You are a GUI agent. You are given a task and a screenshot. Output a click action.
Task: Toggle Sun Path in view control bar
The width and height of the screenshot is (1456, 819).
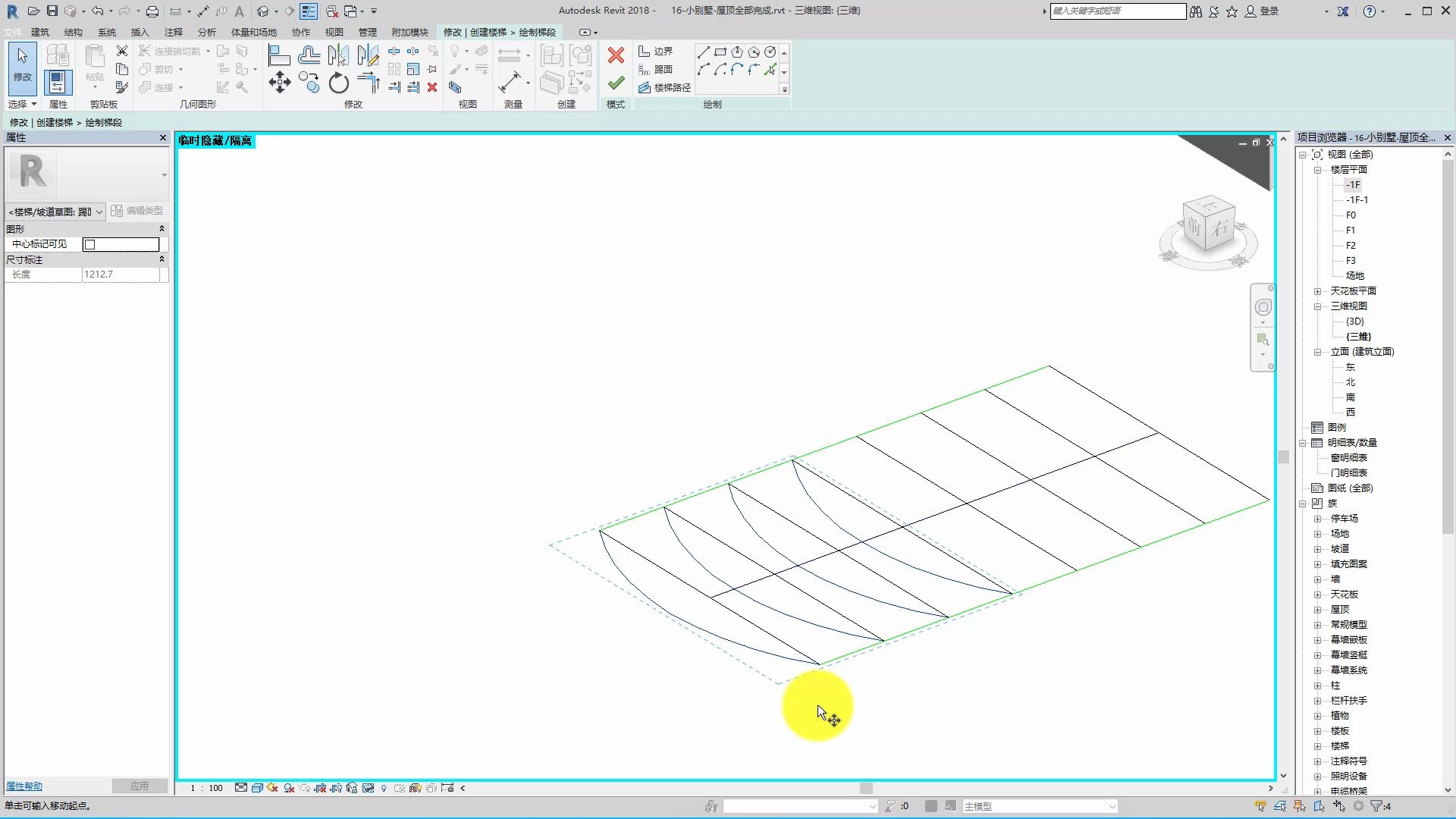[x=272, y=788]
